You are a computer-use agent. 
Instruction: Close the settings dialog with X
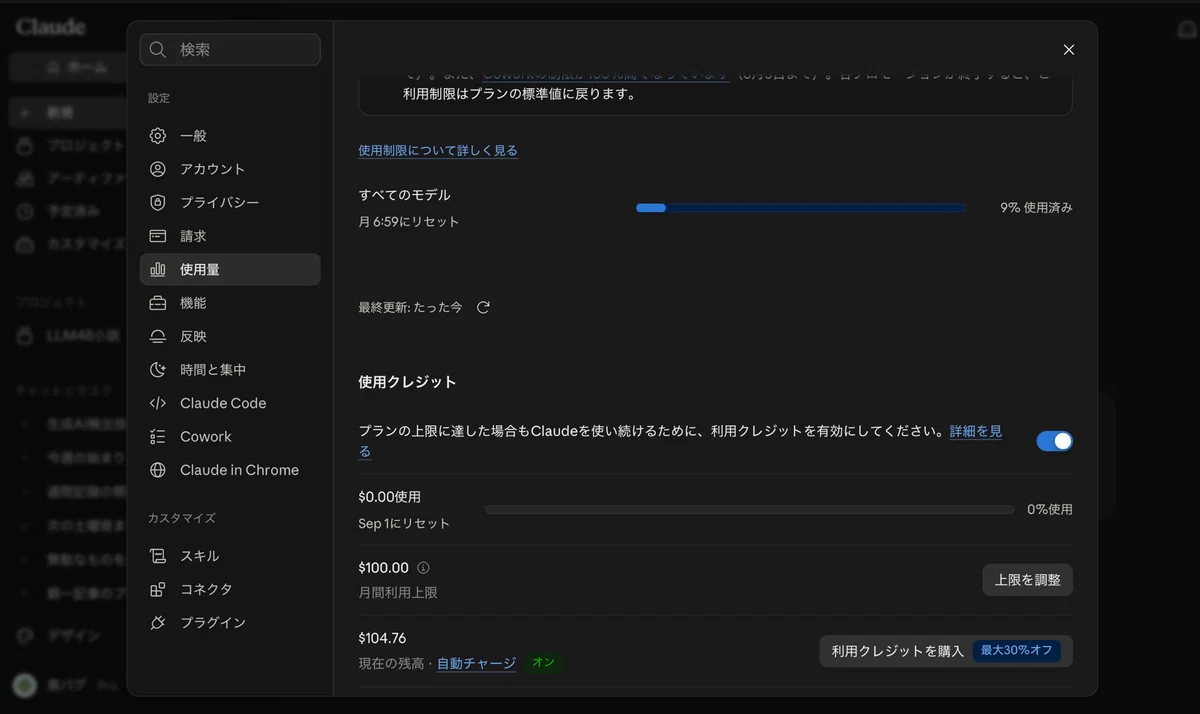1069,50
